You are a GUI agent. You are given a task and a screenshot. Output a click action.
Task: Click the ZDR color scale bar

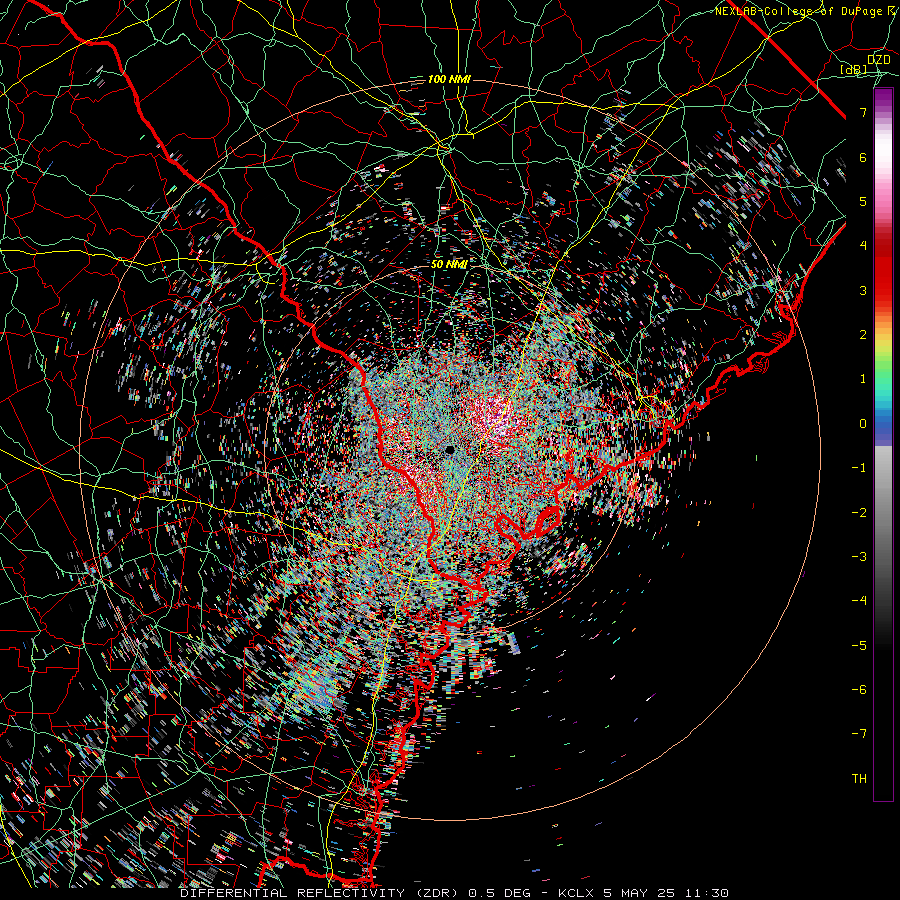click(883, 444)
